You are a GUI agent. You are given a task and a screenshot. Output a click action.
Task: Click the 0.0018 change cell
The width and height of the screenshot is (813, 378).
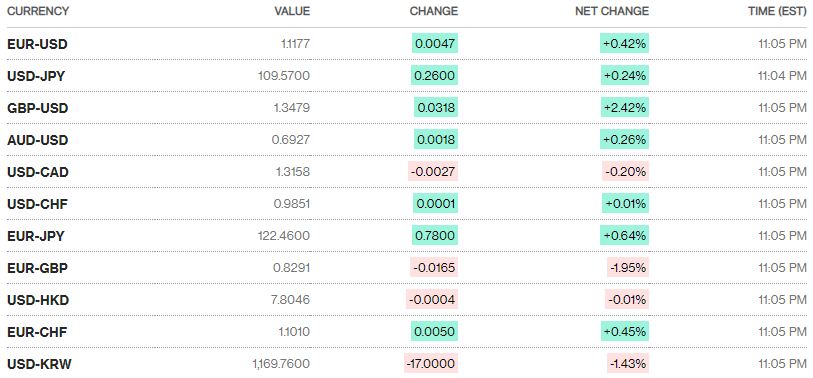point(436,140)
